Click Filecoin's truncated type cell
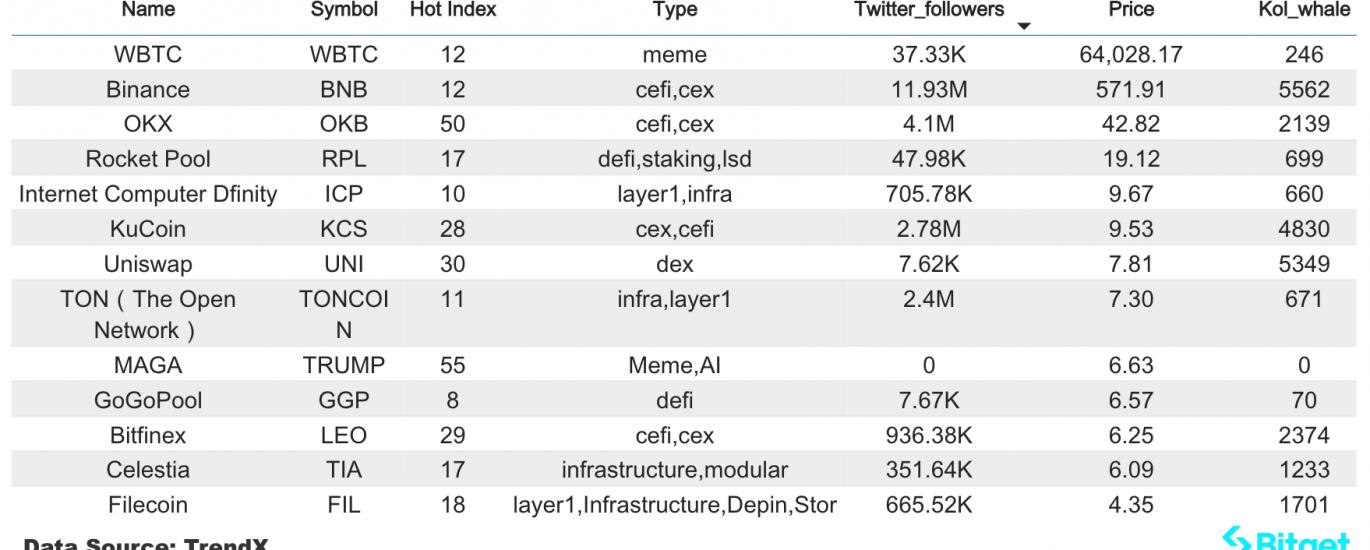Image resolution: width=1370 pixels, height=550 pixels. pos(675,505)
